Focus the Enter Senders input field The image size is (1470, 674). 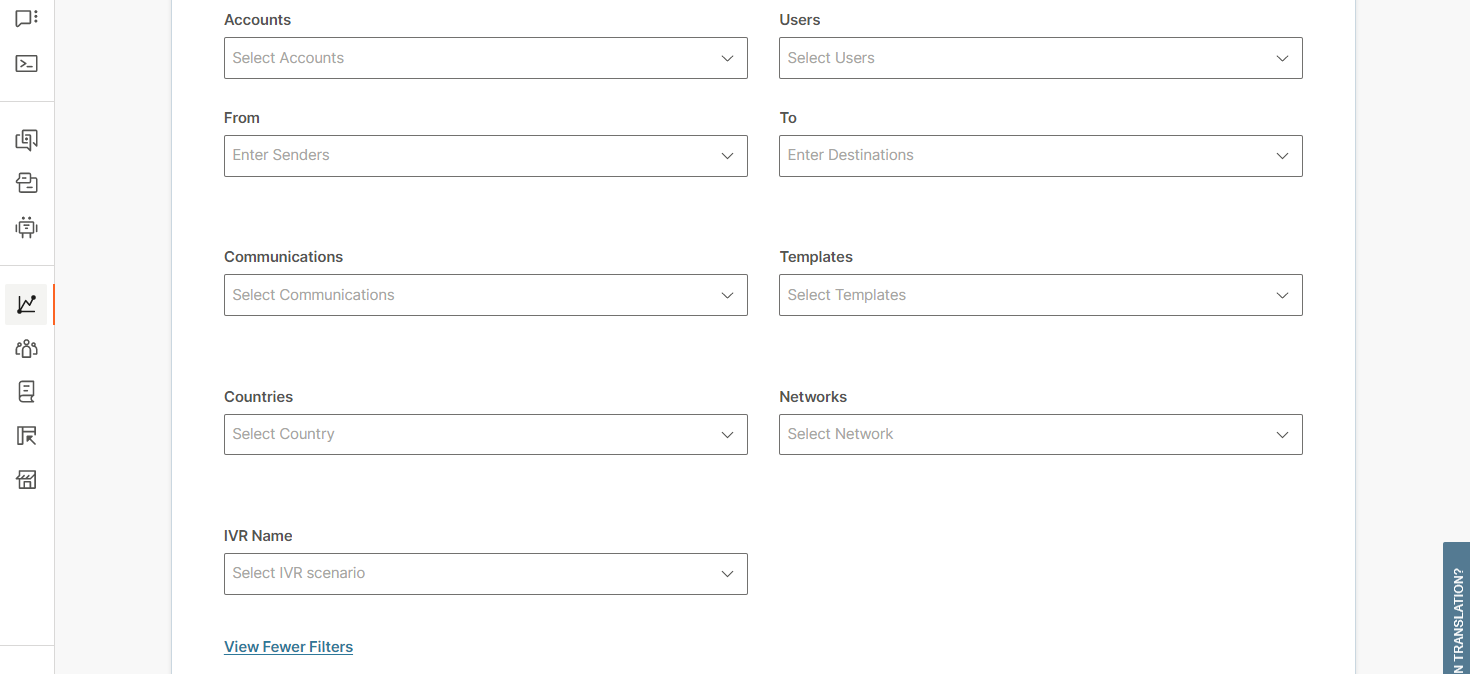tap(470, 156)
